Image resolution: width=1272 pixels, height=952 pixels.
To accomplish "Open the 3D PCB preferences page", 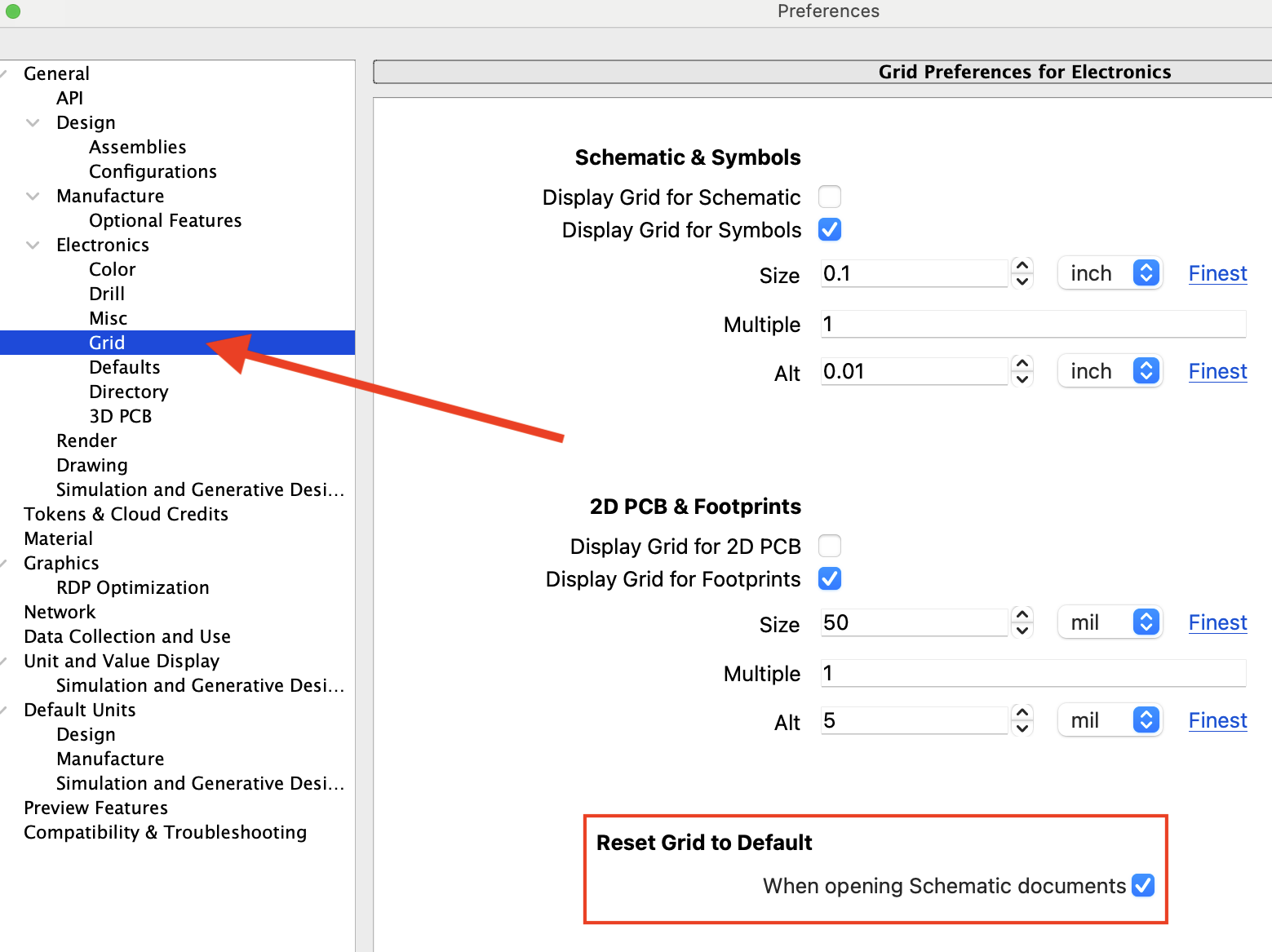I will [120, 415].
